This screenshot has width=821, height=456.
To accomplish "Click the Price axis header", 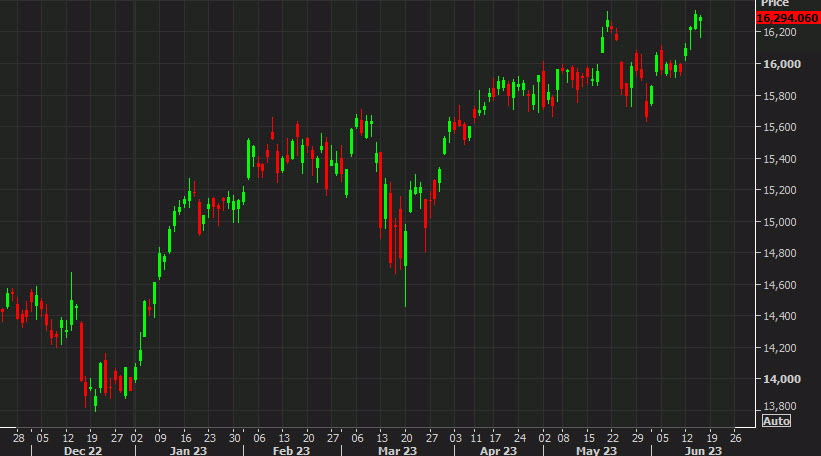I will pos(775,3).
